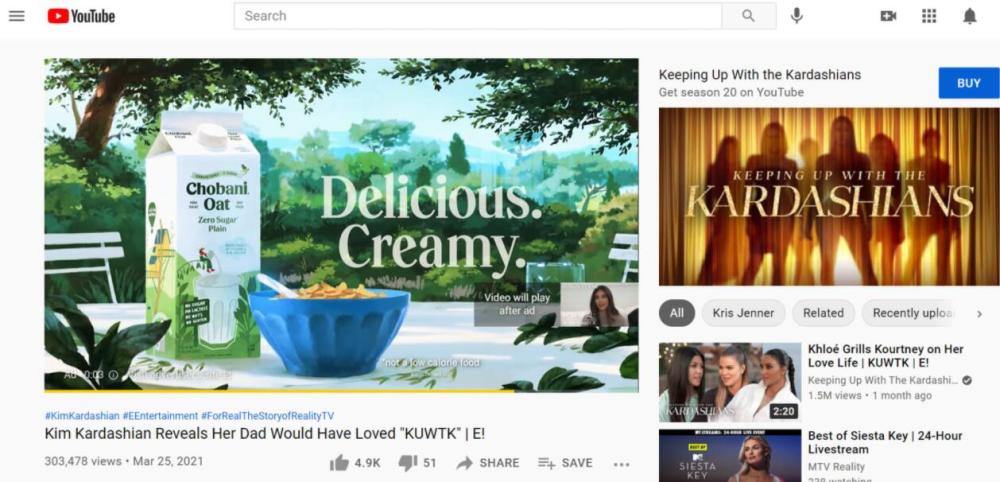Click the #ForRealTheStoryofRealityTV hashtag
1000x482 pixels.
267,416
